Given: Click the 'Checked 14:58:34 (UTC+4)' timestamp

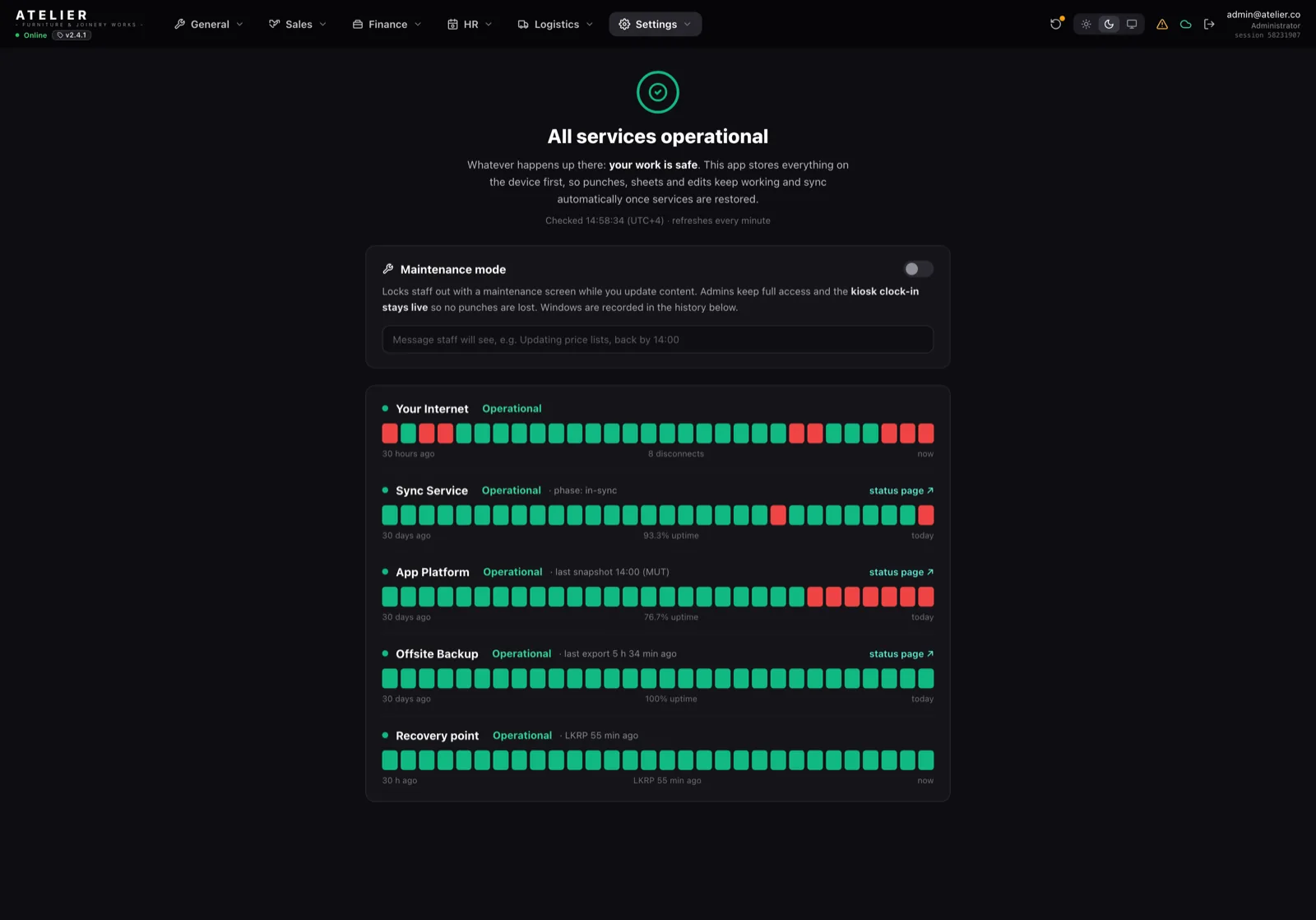Looking at the screenshot, I should point(605,221).
